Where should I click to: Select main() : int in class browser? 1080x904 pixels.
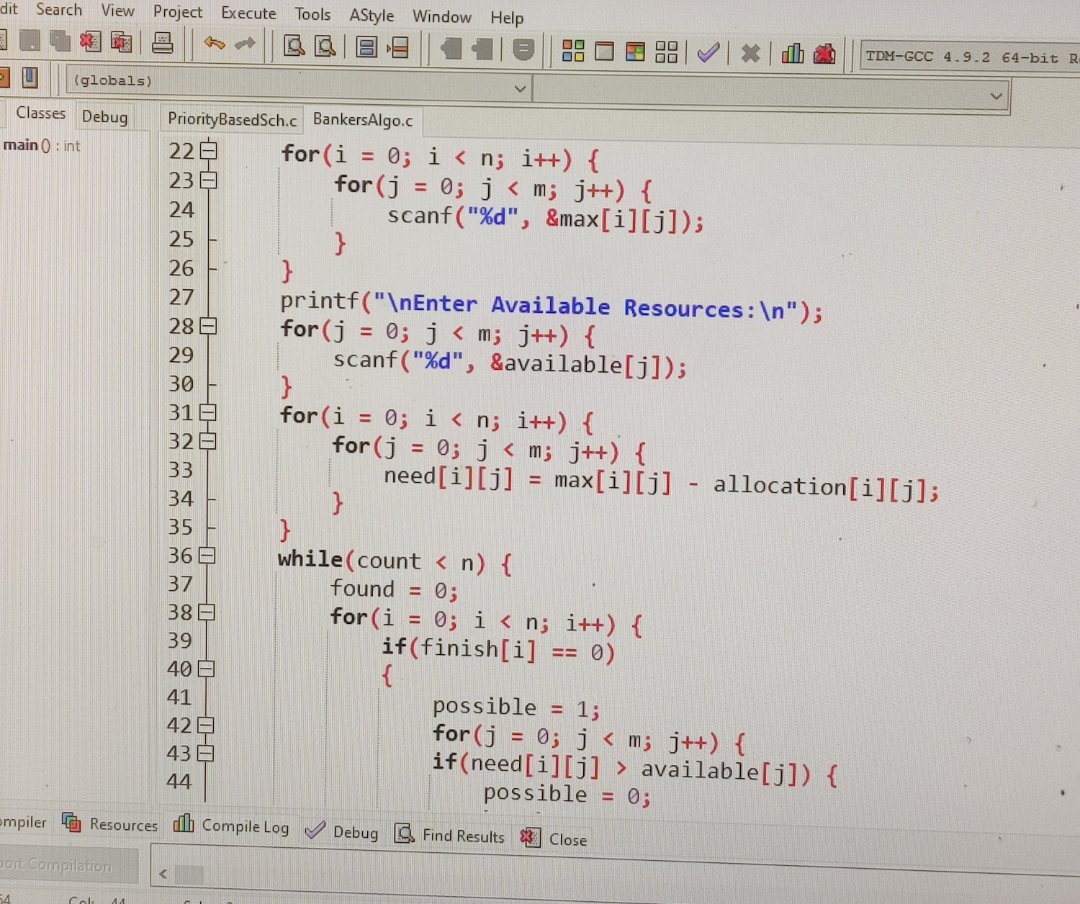41,145
